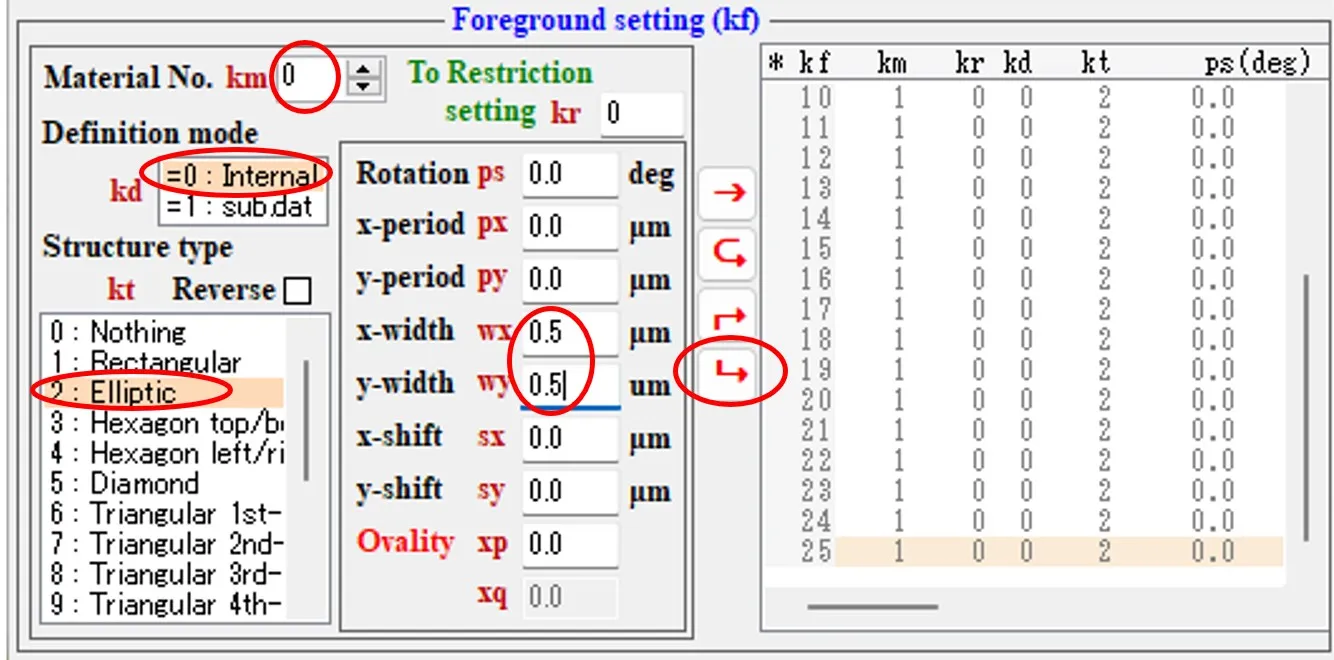Click the Material No. km input field

coord(311,76)
